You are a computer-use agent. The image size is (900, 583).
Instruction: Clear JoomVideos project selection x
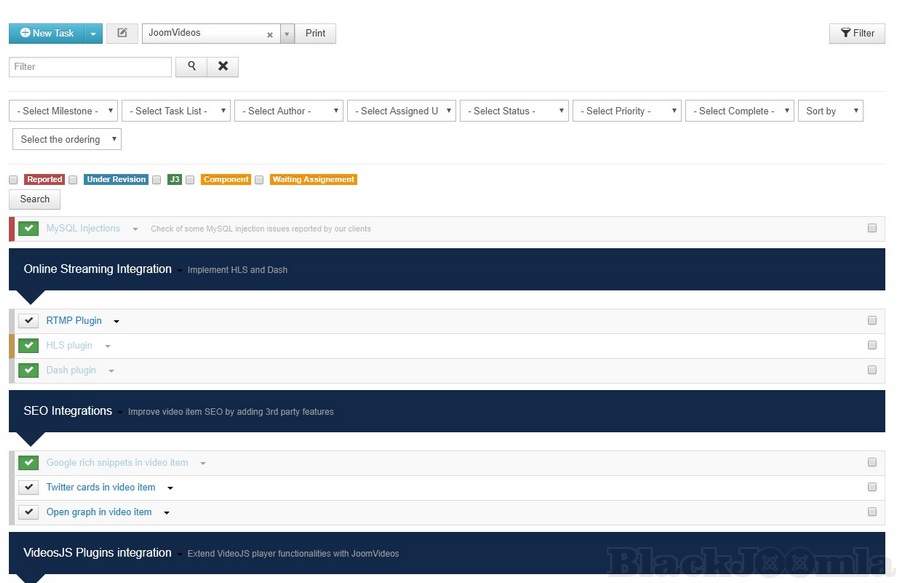click(269, 34)
